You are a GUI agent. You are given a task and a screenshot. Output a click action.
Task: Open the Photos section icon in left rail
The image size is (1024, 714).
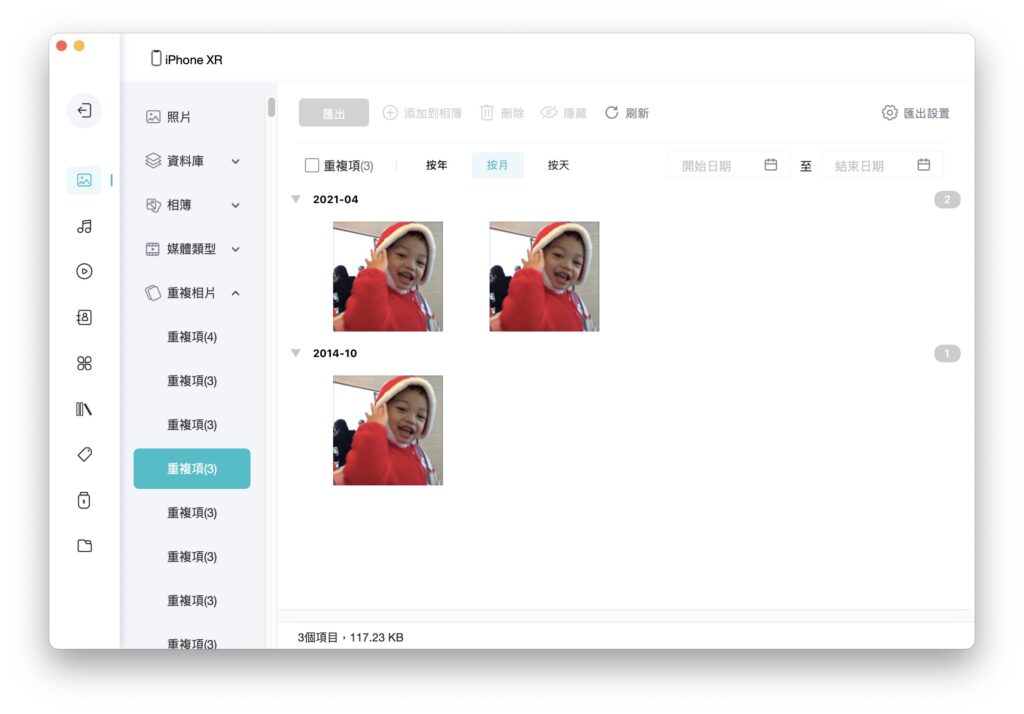click(84, 180)
